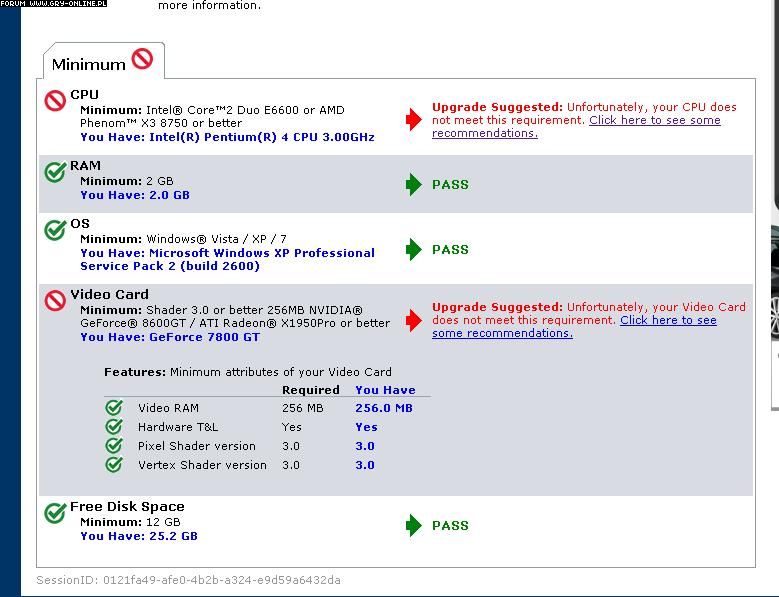Click 'Minimum: 2 GB' RAM requirement text
Screen dimensions: 779x597
(127, 181)
